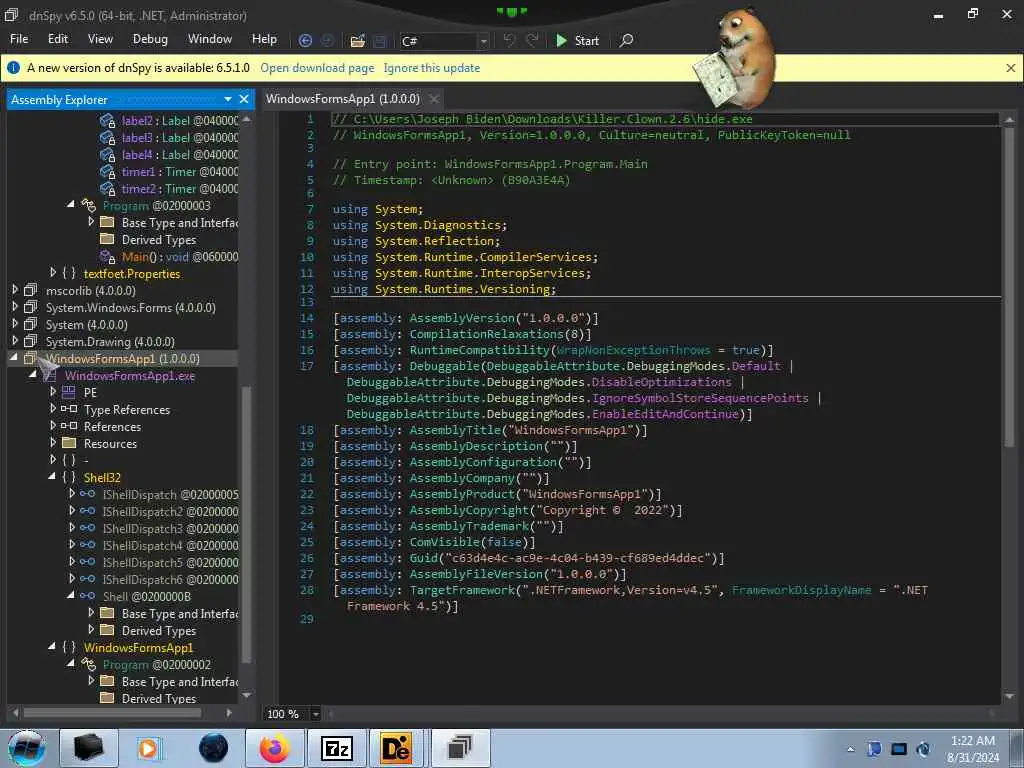Open 7-Zip from the taskbar
The width and height of the screenshot is (1024, 768).
(336, 748)
